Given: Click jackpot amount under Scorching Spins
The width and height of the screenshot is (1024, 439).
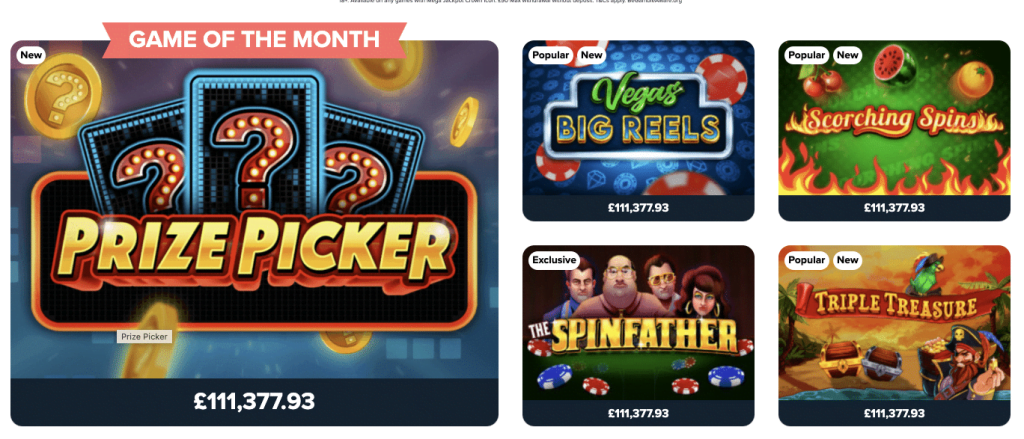Looking at the screenshot, I should point(894,208).
